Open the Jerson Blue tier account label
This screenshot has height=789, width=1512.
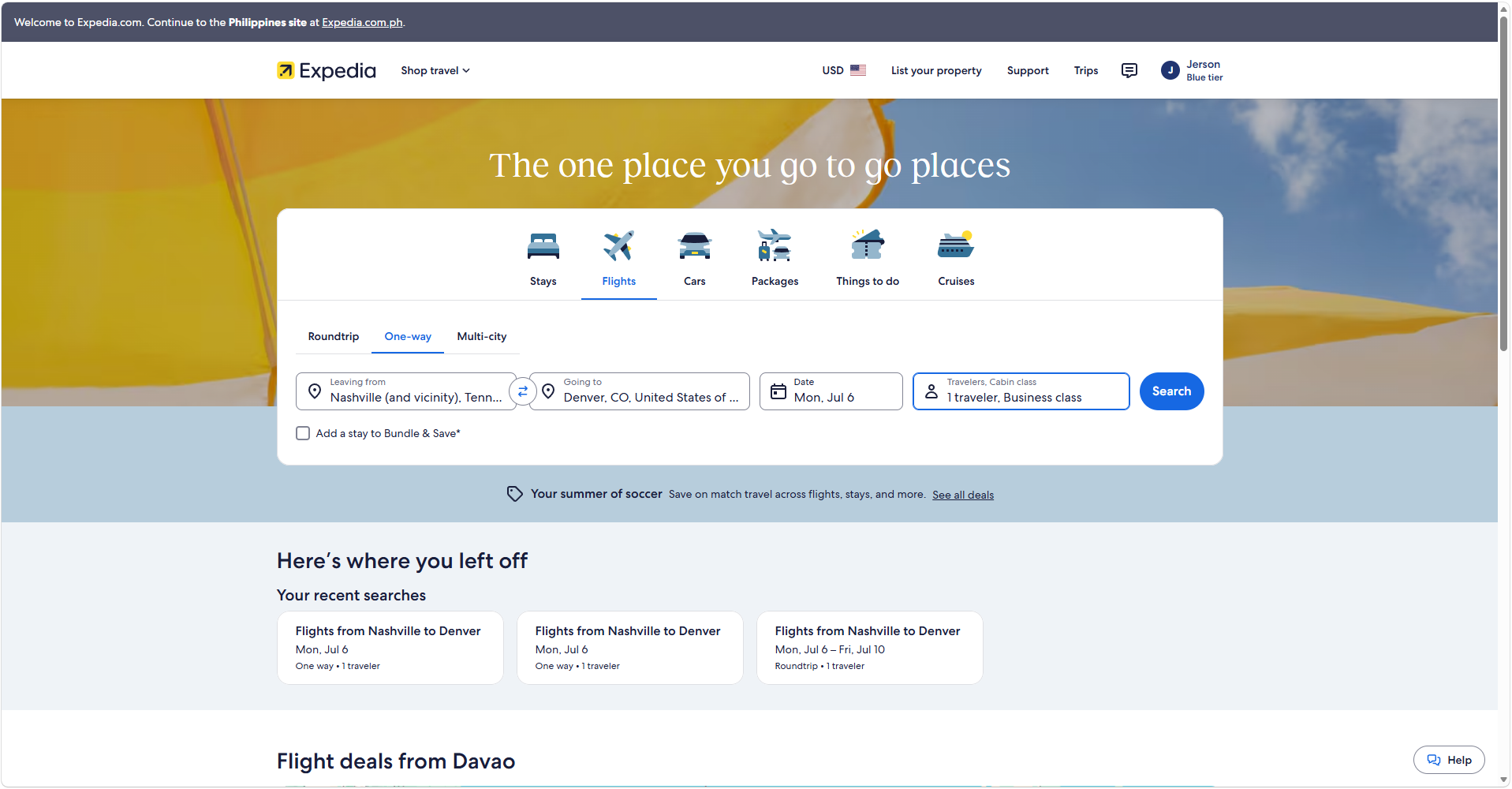click(x=1204, y=70)
